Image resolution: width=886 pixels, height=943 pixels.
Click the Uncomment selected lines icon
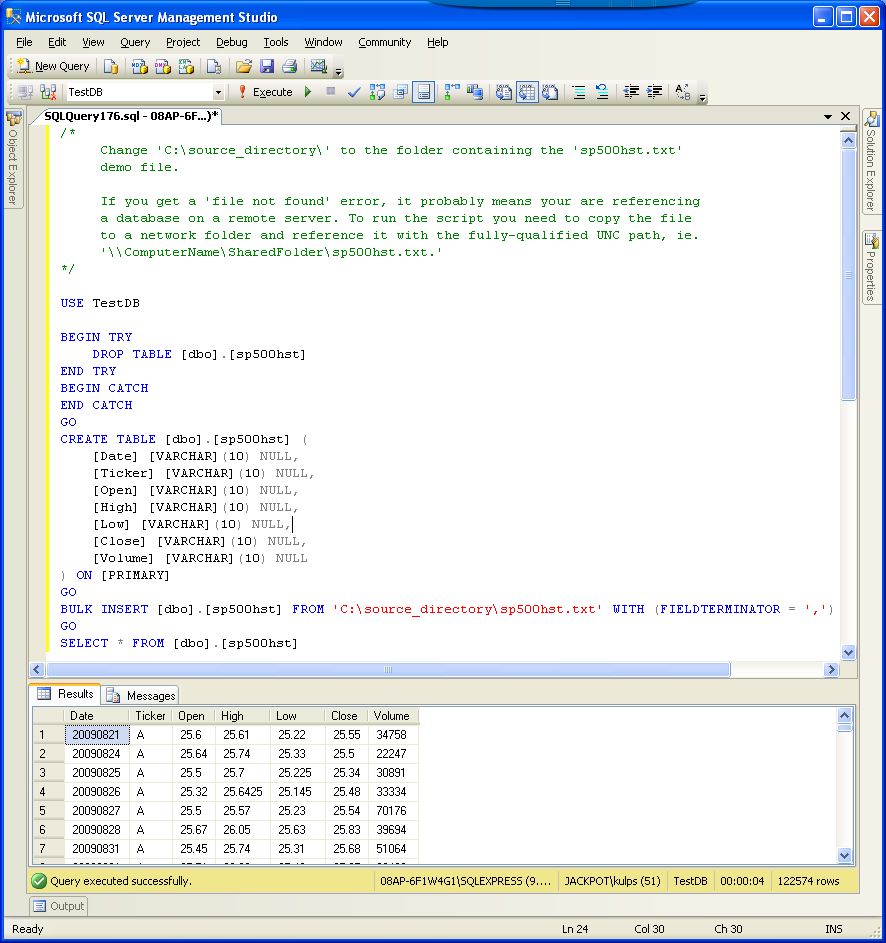click(602, 92)
